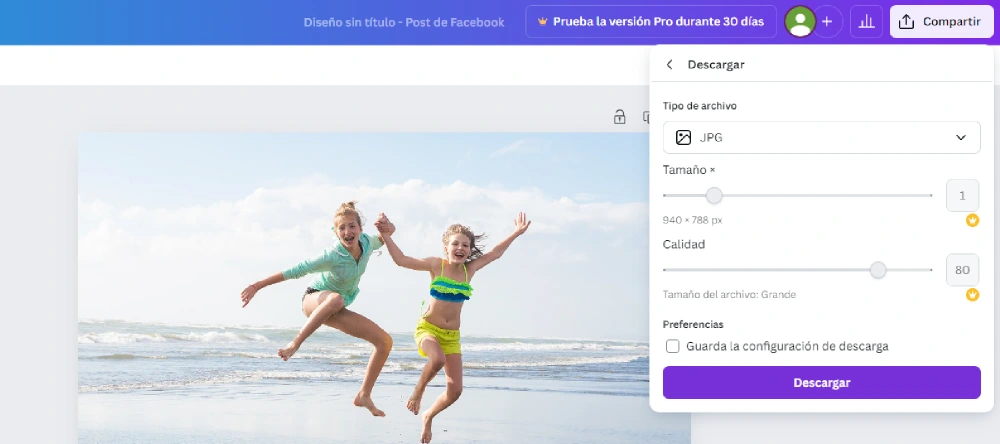Click Prueba la versión Pro durante 30 días

point(651,22)
